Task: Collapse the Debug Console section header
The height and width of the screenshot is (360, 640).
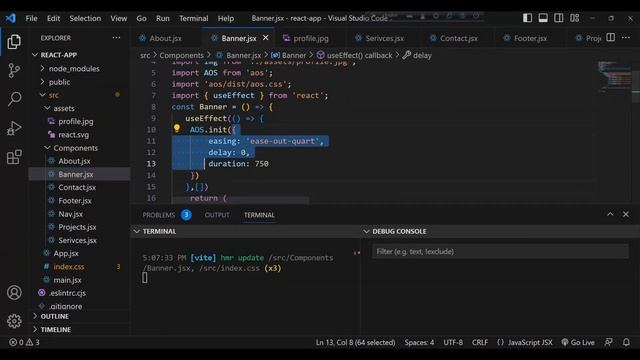Action: 399,231
